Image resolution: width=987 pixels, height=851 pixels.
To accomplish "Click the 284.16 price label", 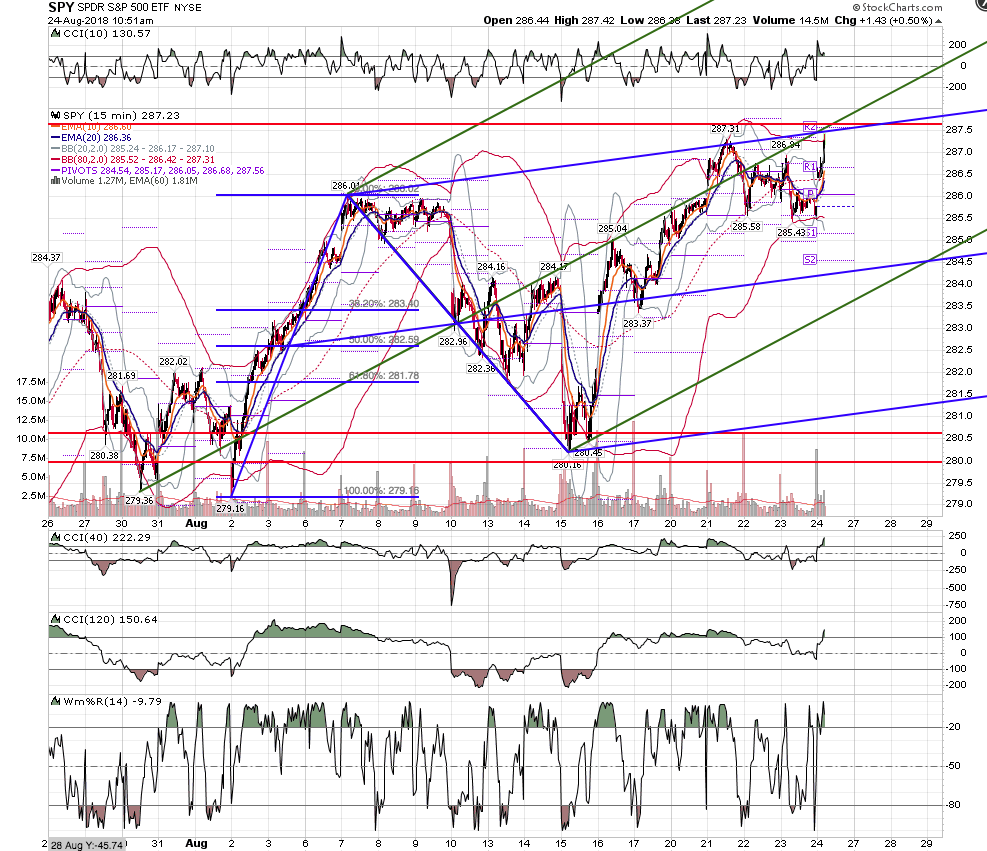I will [491, 267].
